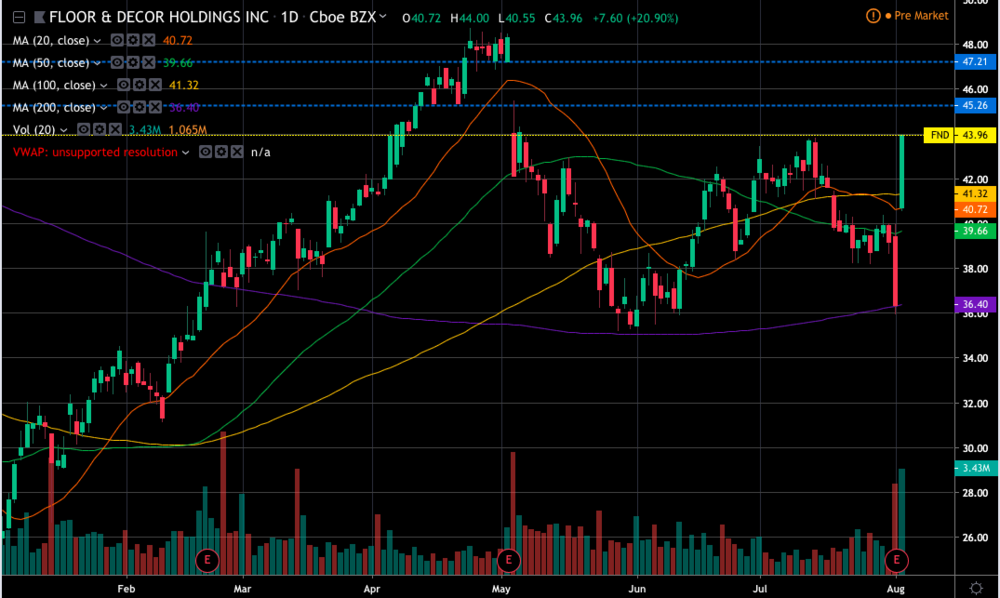Toggle visibility of MA (200, close)
Screen dimensions: 1000x598
coord(124,107)
